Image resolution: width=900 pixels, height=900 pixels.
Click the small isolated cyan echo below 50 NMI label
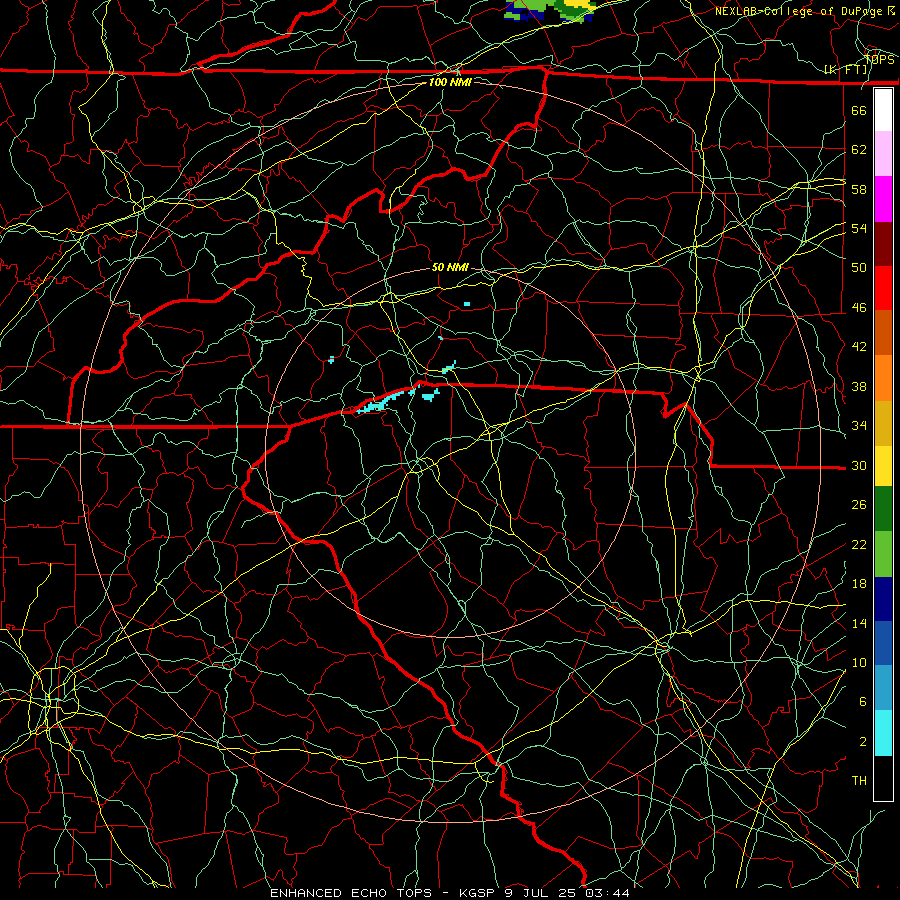[x=467, y=304]
